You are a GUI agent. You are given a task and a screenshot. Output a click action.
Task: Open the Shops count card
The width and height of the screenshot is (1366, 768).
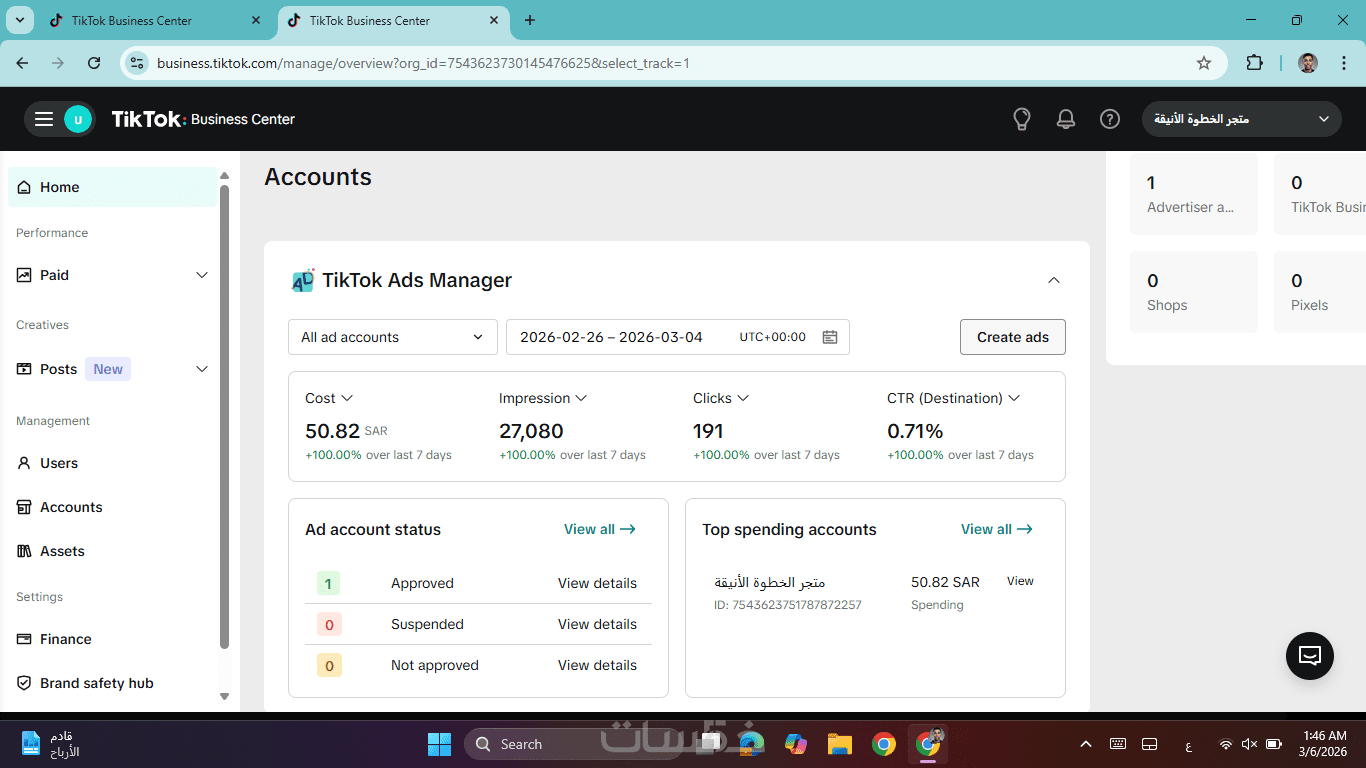(x=1194, y=292)
